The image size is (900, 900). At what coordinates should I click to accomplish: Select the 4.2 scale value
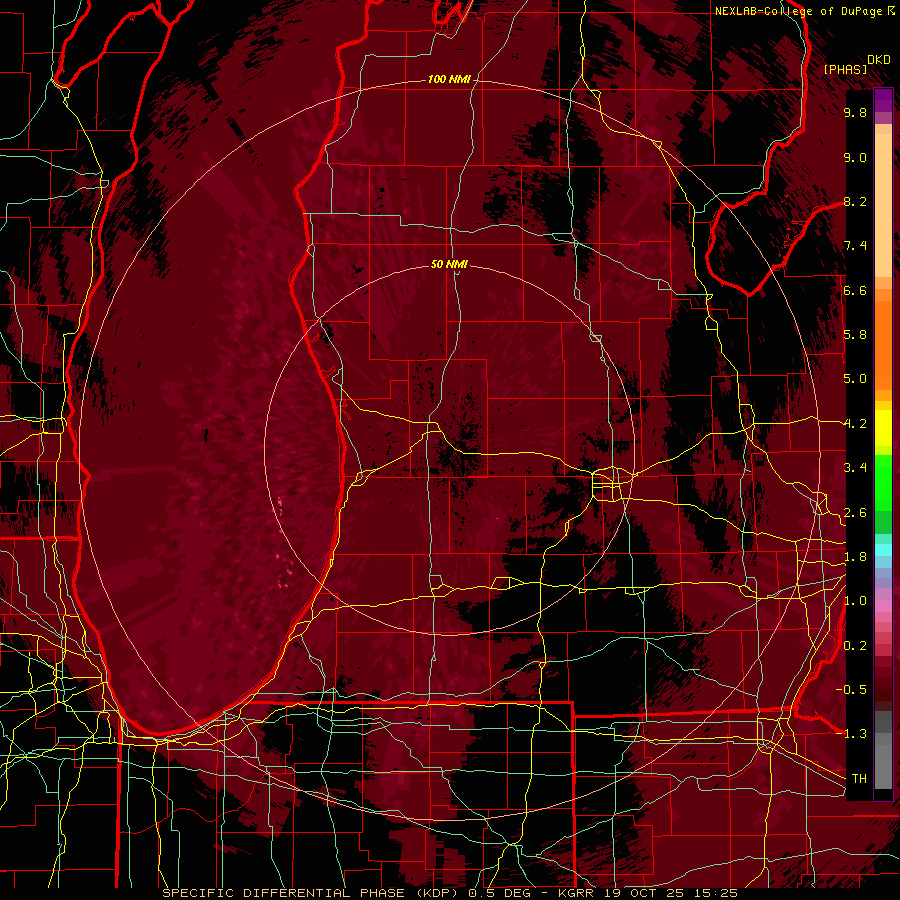pos(855,424)
